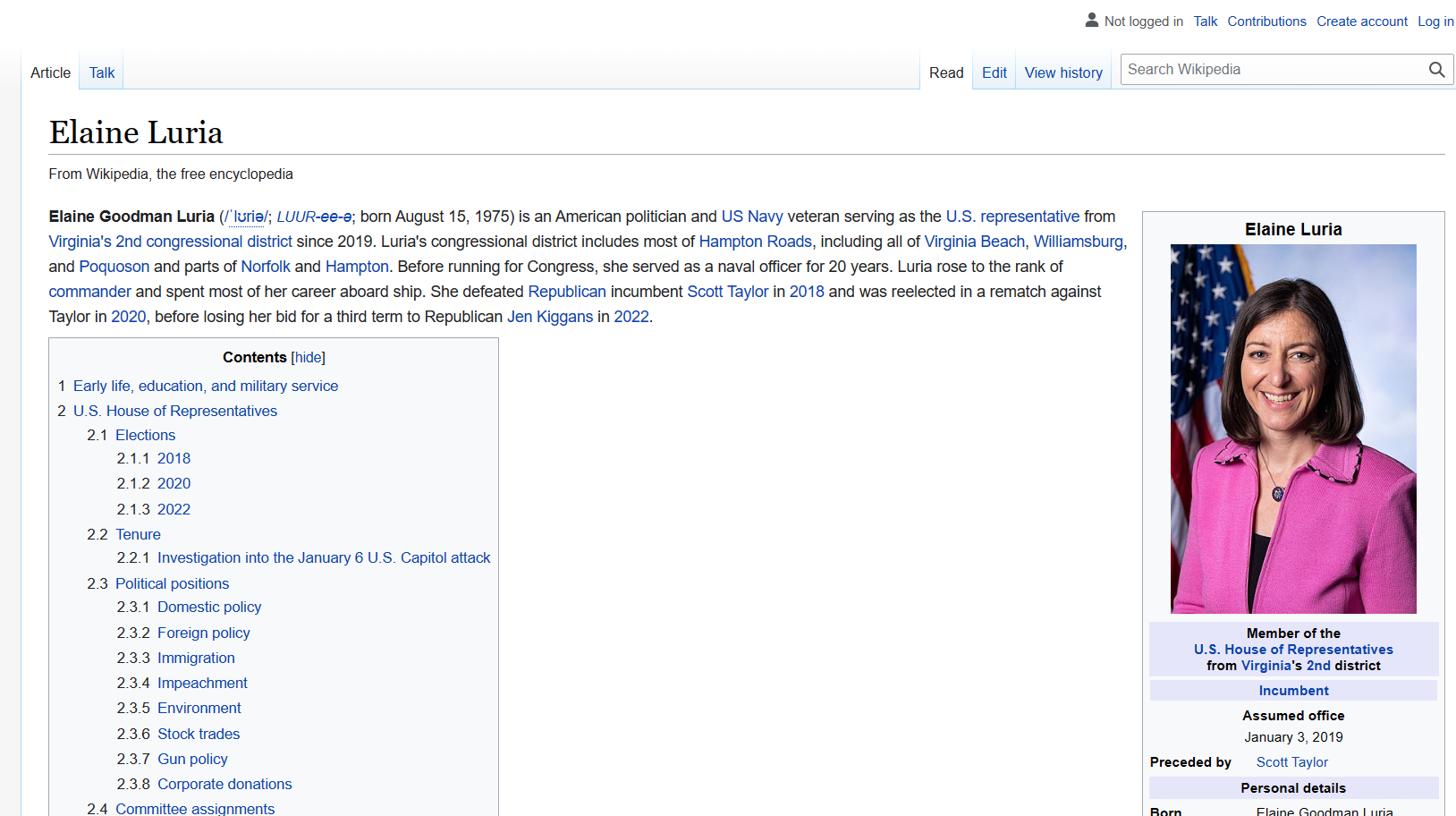The image size is (1456, 816).
Task: Follow the Norfolk link
Action: click(266, 267)
